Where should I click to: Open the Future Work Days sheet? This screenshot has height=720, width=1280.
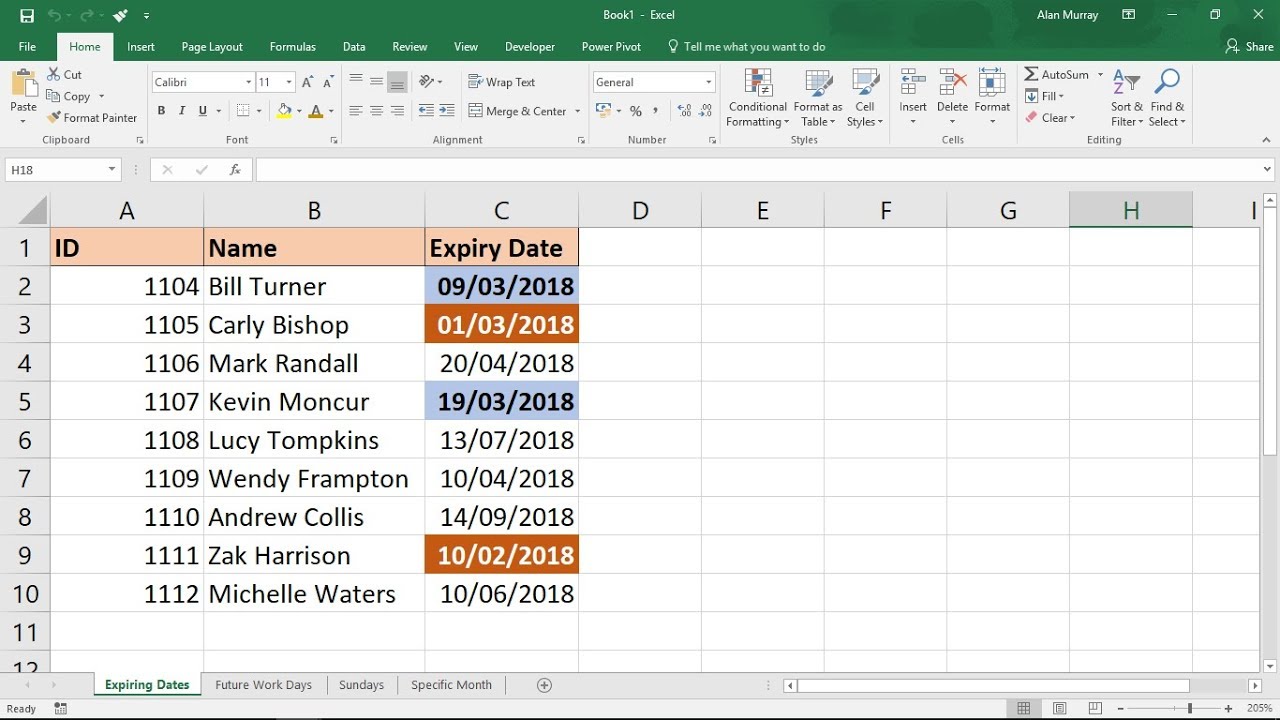click(x=263, y=685)
